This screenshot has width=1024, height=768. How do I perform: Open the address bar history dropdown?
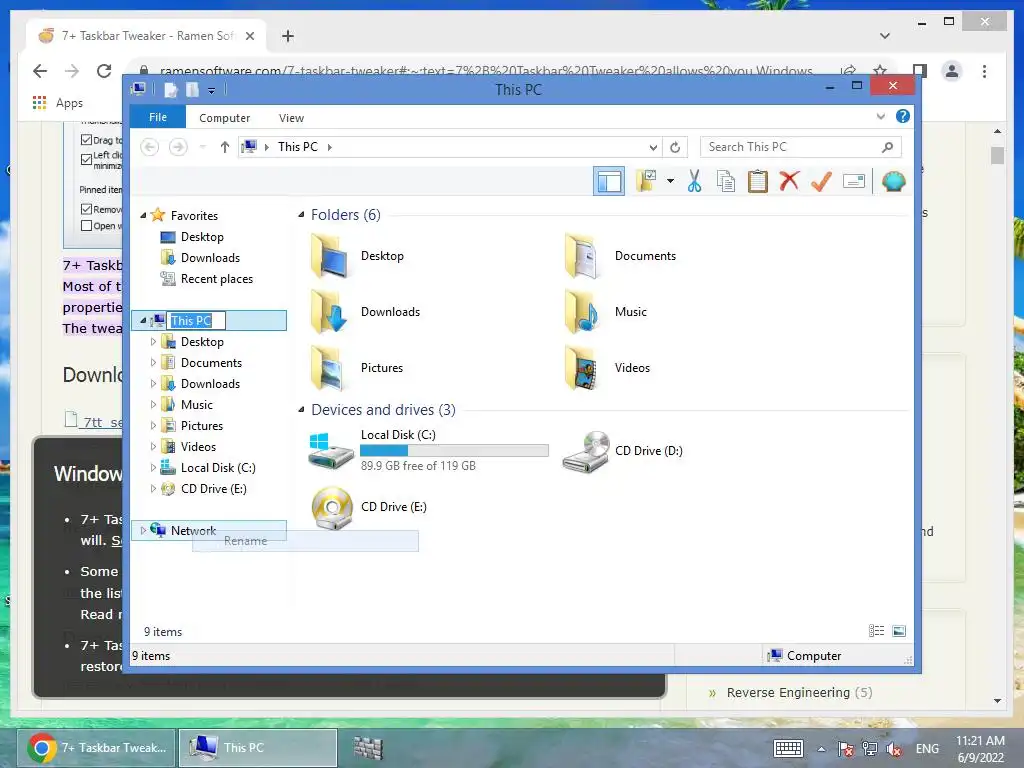click(652, 148)
